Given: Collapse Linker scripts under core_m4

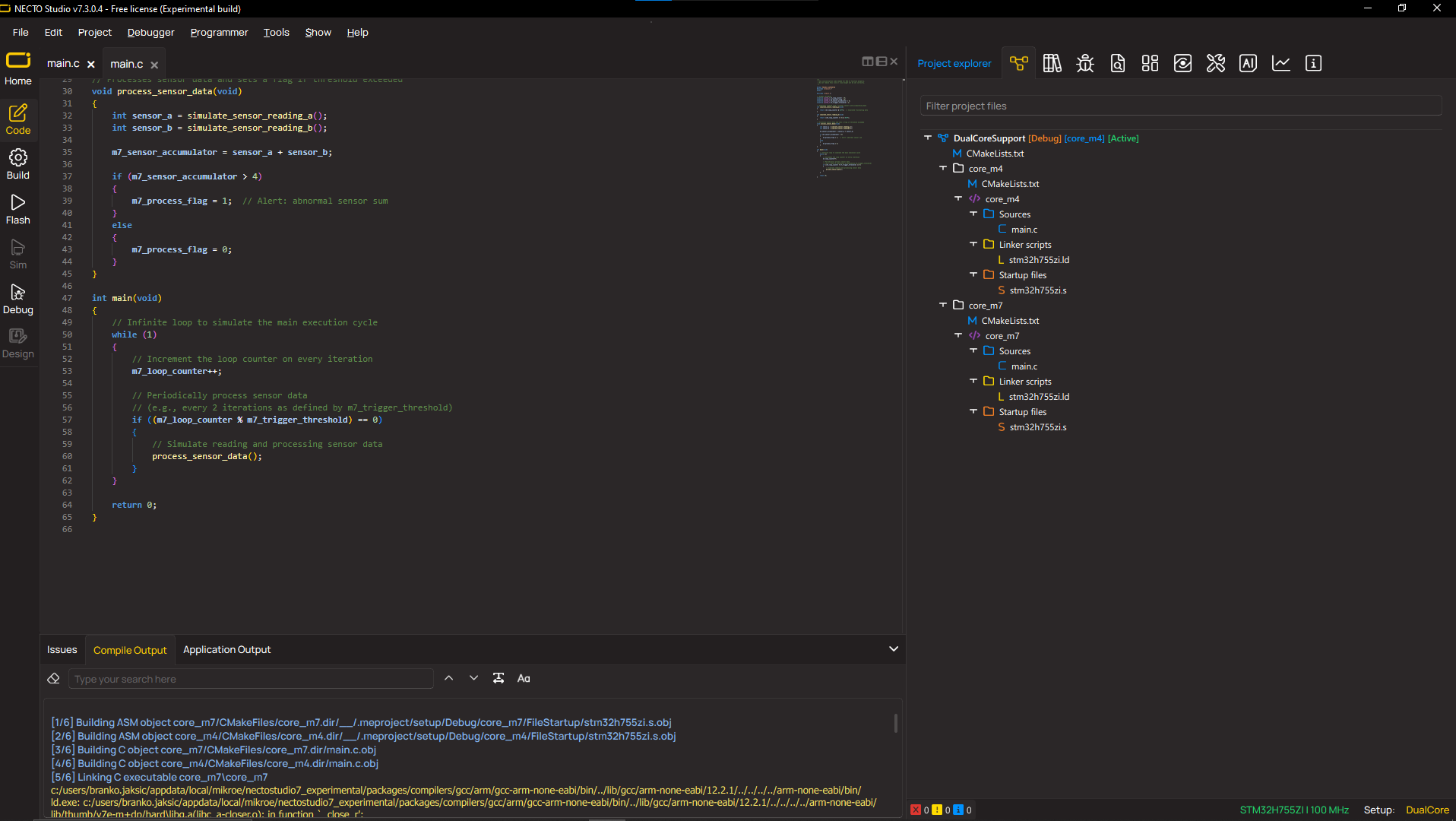Looking at the screenshot, I should (x=973, y=244).
